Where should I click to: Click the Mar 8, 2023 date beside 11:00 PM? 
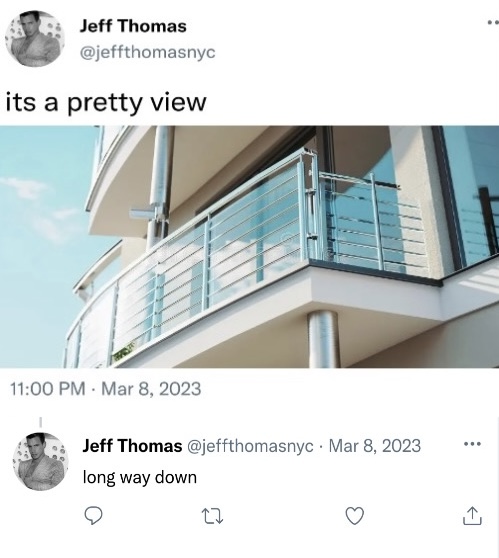151,389
